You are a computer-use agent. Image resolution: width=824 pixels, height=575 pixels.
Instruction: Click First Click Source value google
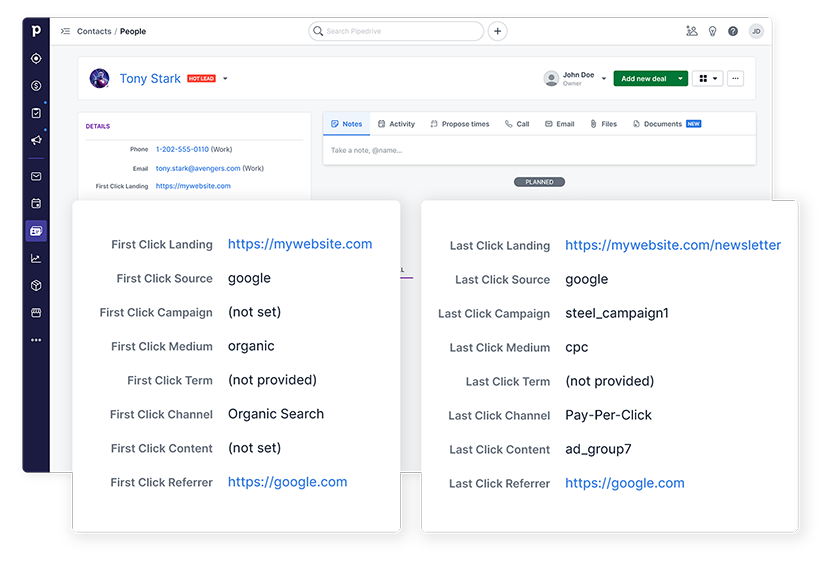pos(249,279)
